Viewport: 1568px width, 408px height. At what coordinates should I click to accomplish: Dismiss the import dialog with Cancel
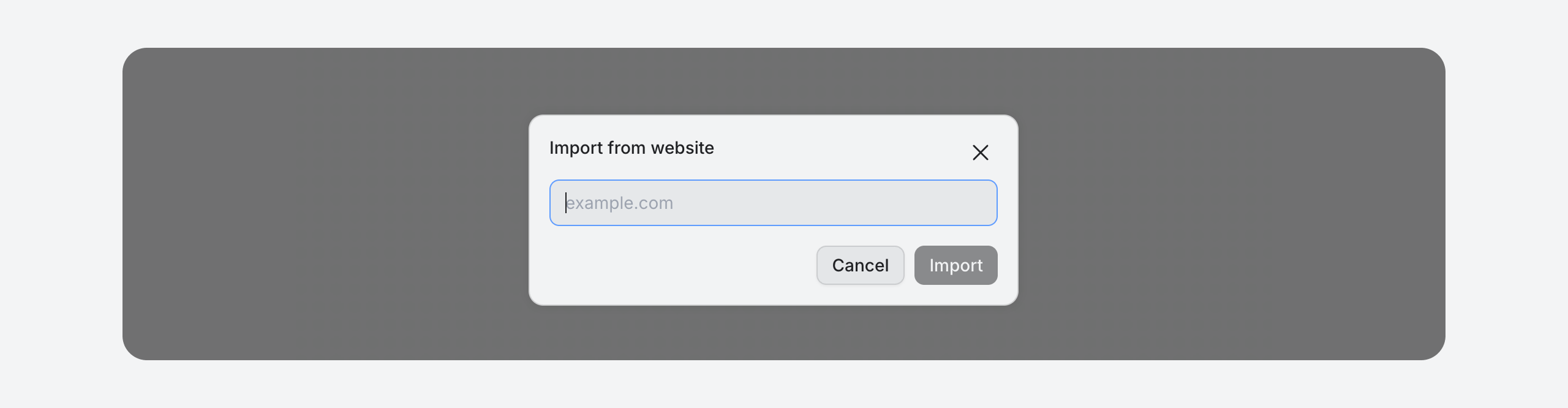pyautogui.click(x=860, y=265)
